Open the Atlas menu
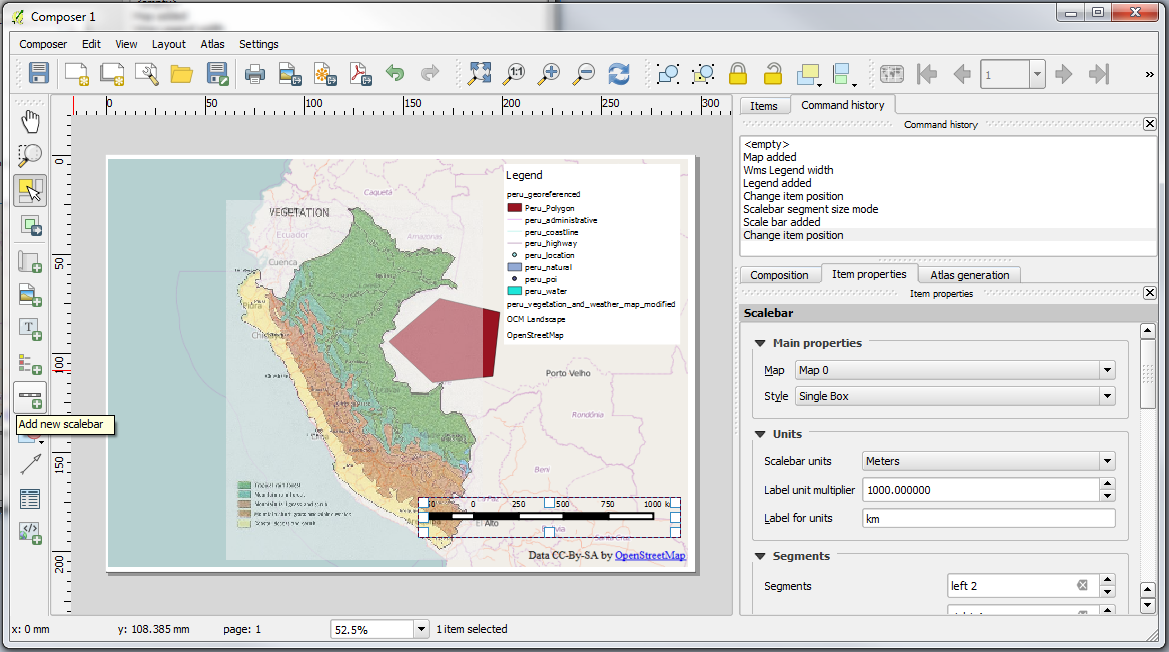The image size is (1169, 652). coord(212,44)
